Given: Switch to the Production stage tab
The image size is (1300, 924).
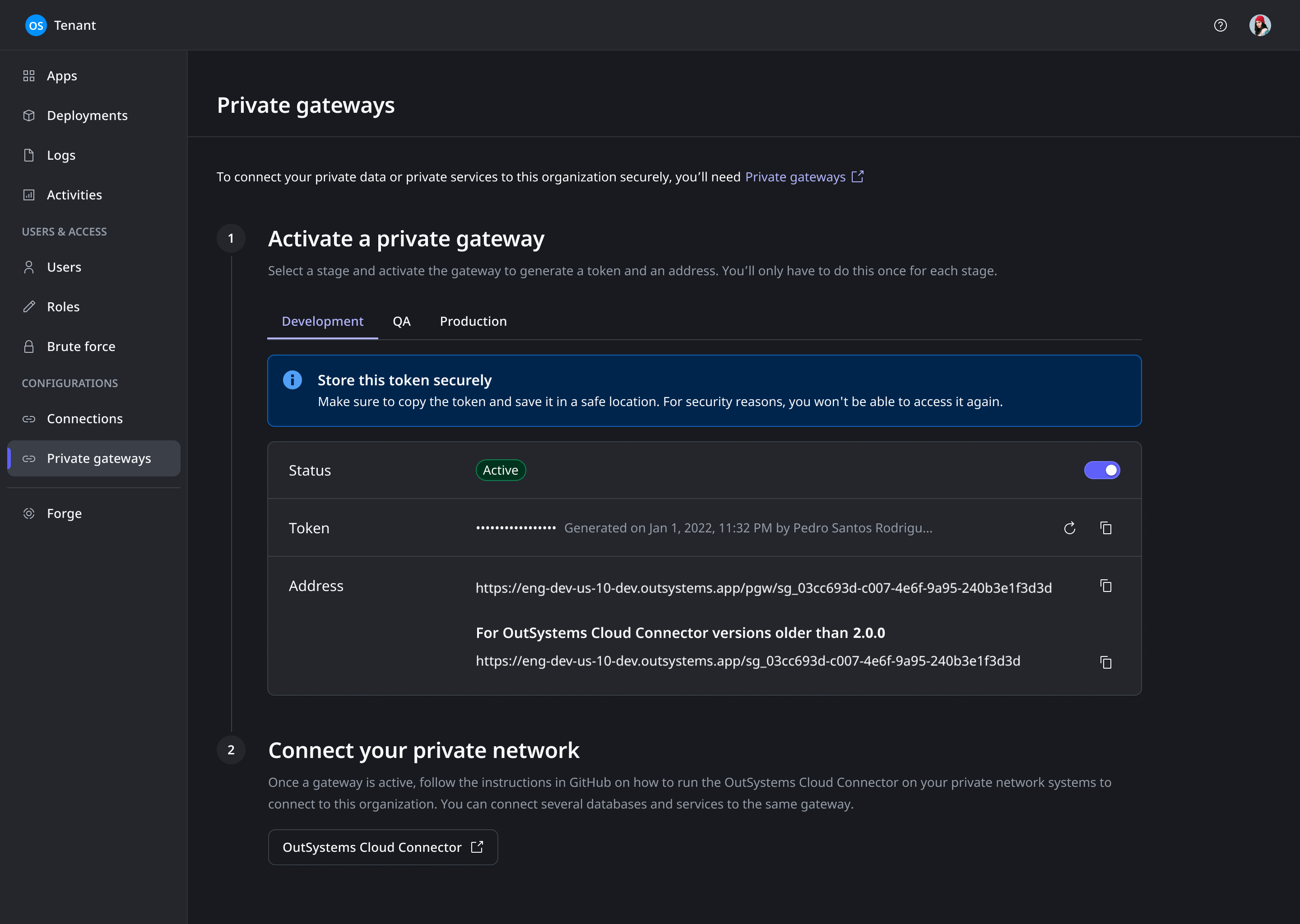Looking at the screenshot, I should coord(473,322).
